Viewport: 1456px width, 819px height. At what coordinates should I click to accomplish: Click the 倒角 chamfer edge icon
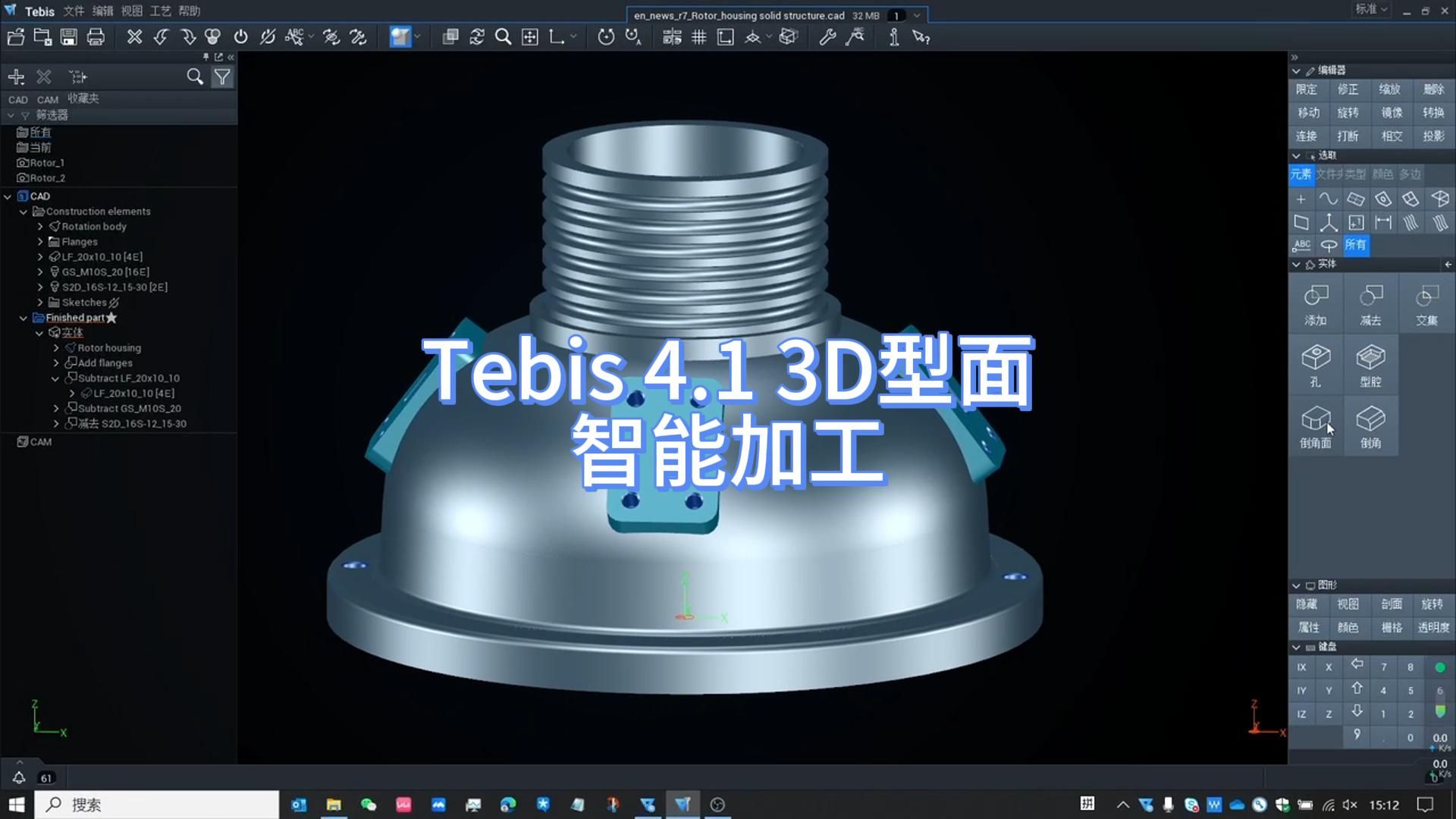coord(1371,426)
